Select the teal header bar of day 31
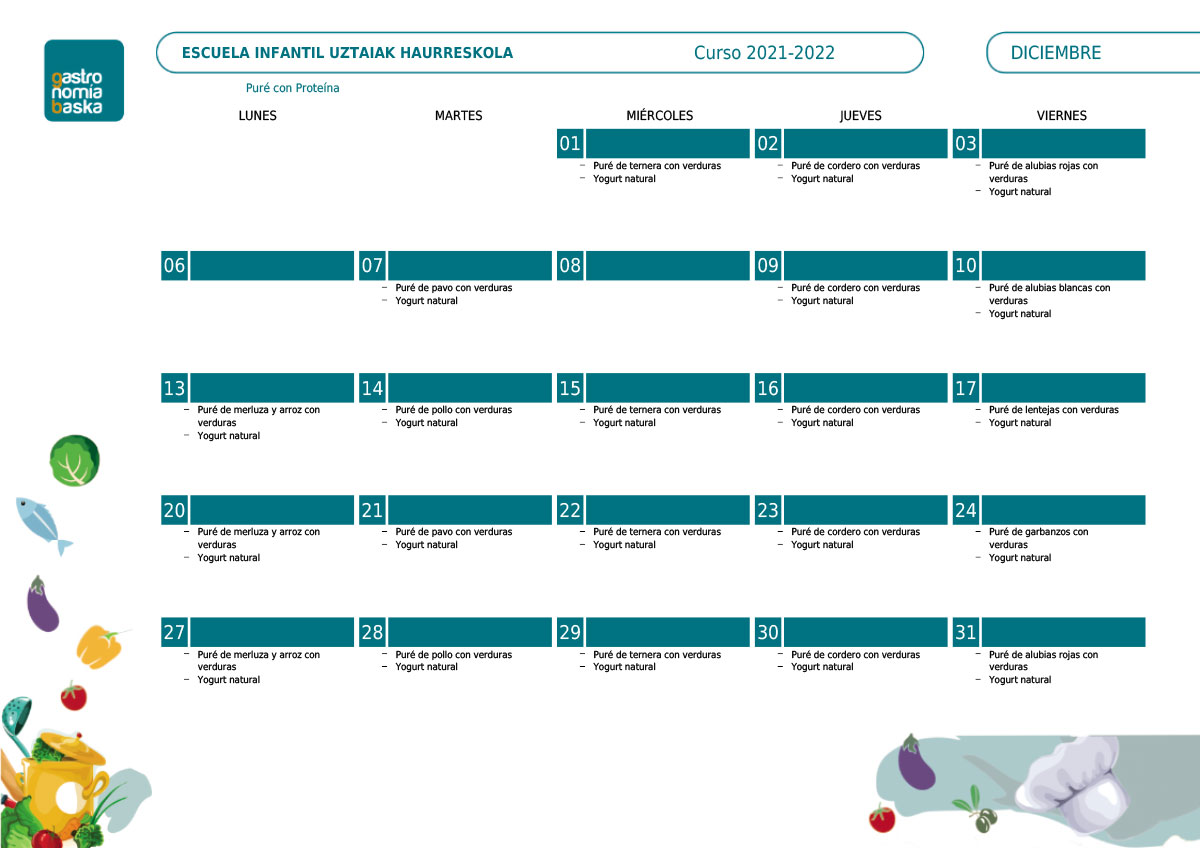Screen dimensions: 1200x848 (1064, 632)
